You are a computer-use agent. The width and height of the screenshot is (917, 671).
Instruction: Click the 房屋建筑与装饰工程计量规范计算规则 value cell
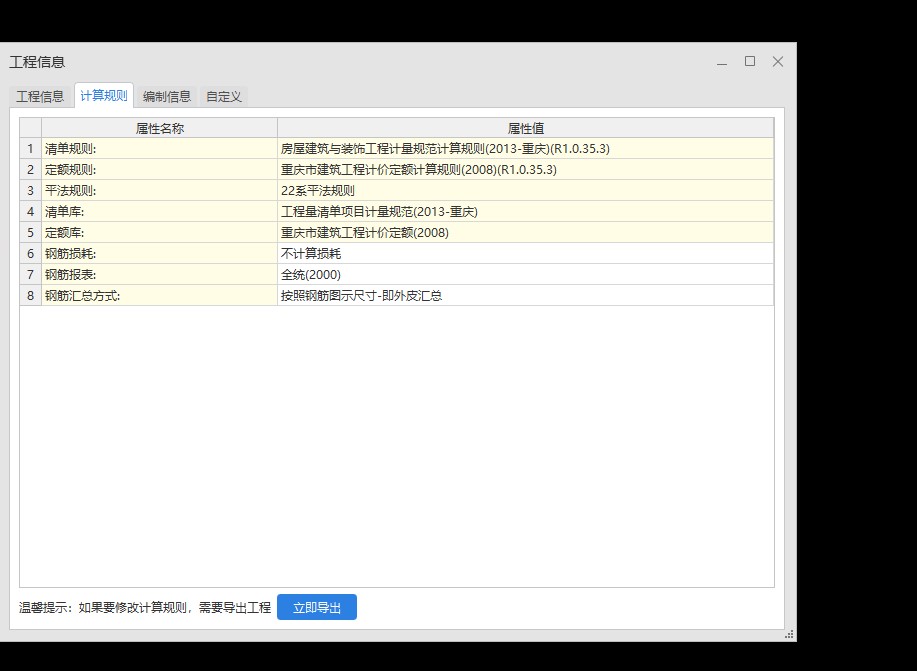pyautogui.click(x=526, y=149)
